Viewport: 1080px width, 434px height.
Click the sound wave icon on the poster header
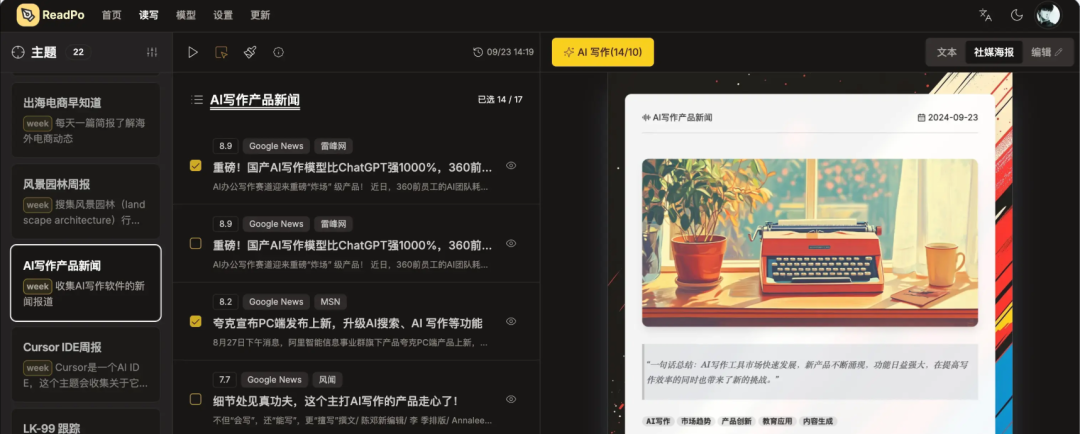coord(646,118)
